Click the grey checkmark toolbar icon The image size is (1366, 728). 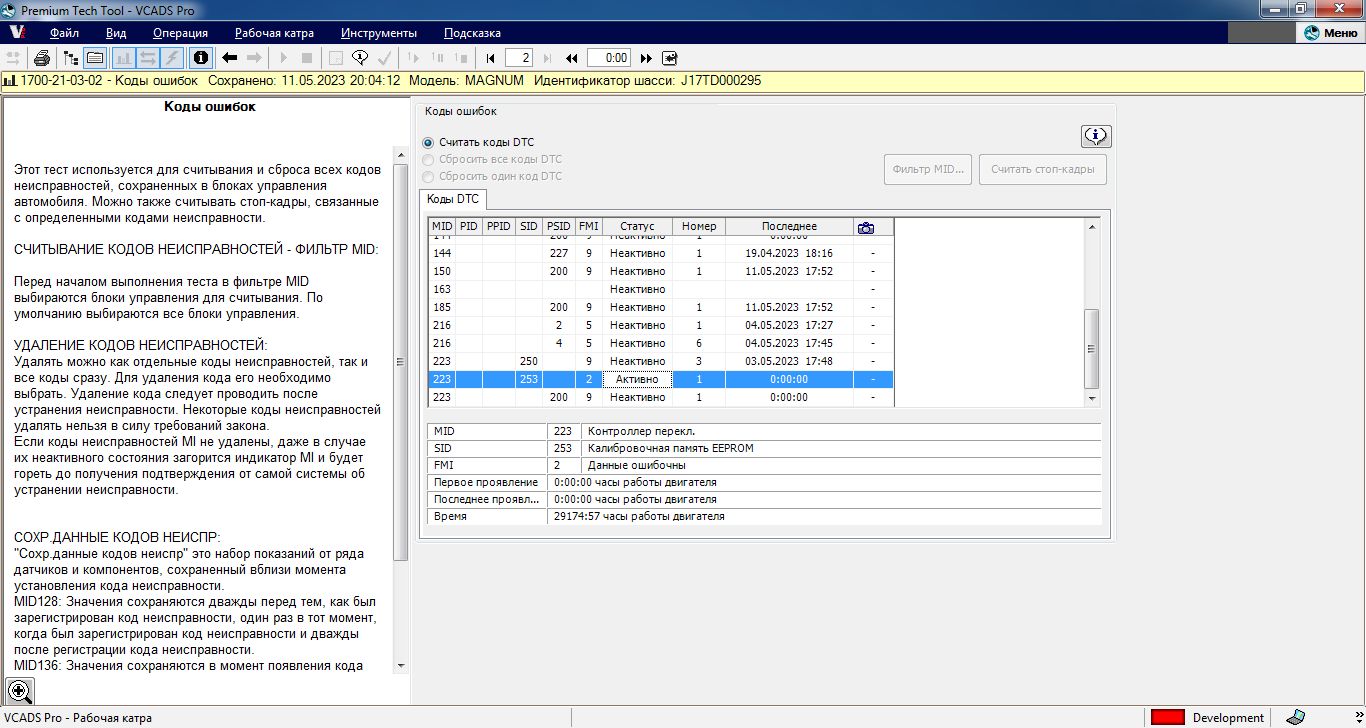(x=384, y=58)
